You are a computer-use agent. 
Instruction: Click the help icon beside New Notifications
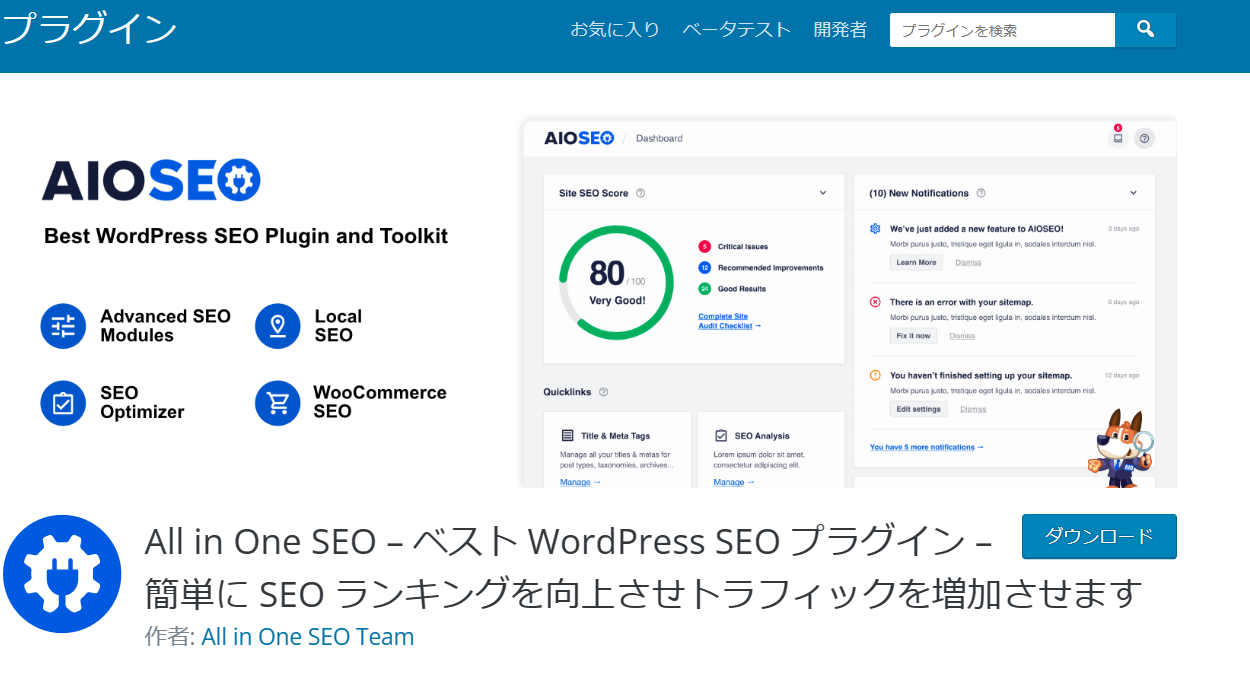click(981, 193)
